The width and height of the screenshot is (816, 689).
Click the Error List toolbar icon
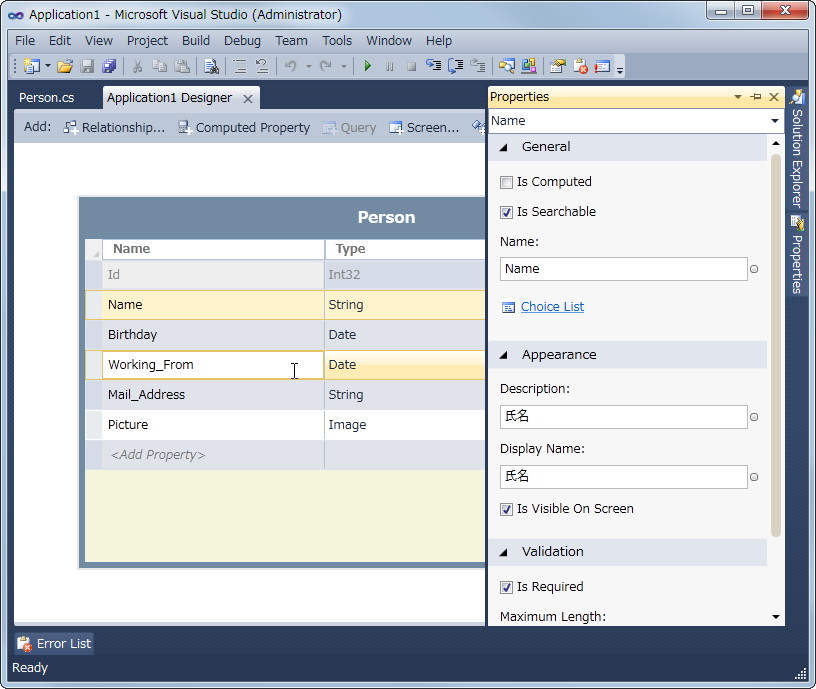[580, 66]
